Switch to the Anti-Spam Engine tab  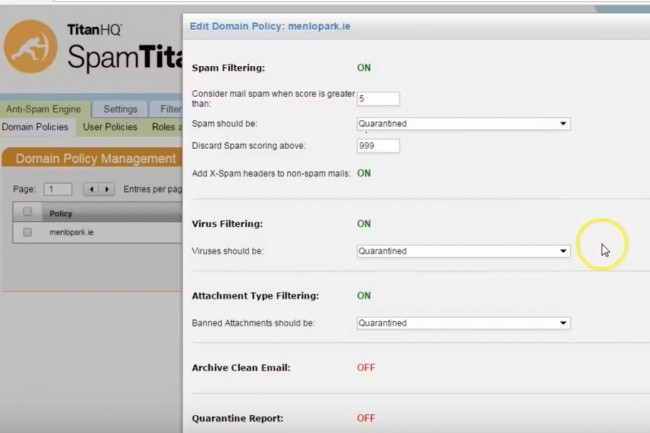point(44,109)
